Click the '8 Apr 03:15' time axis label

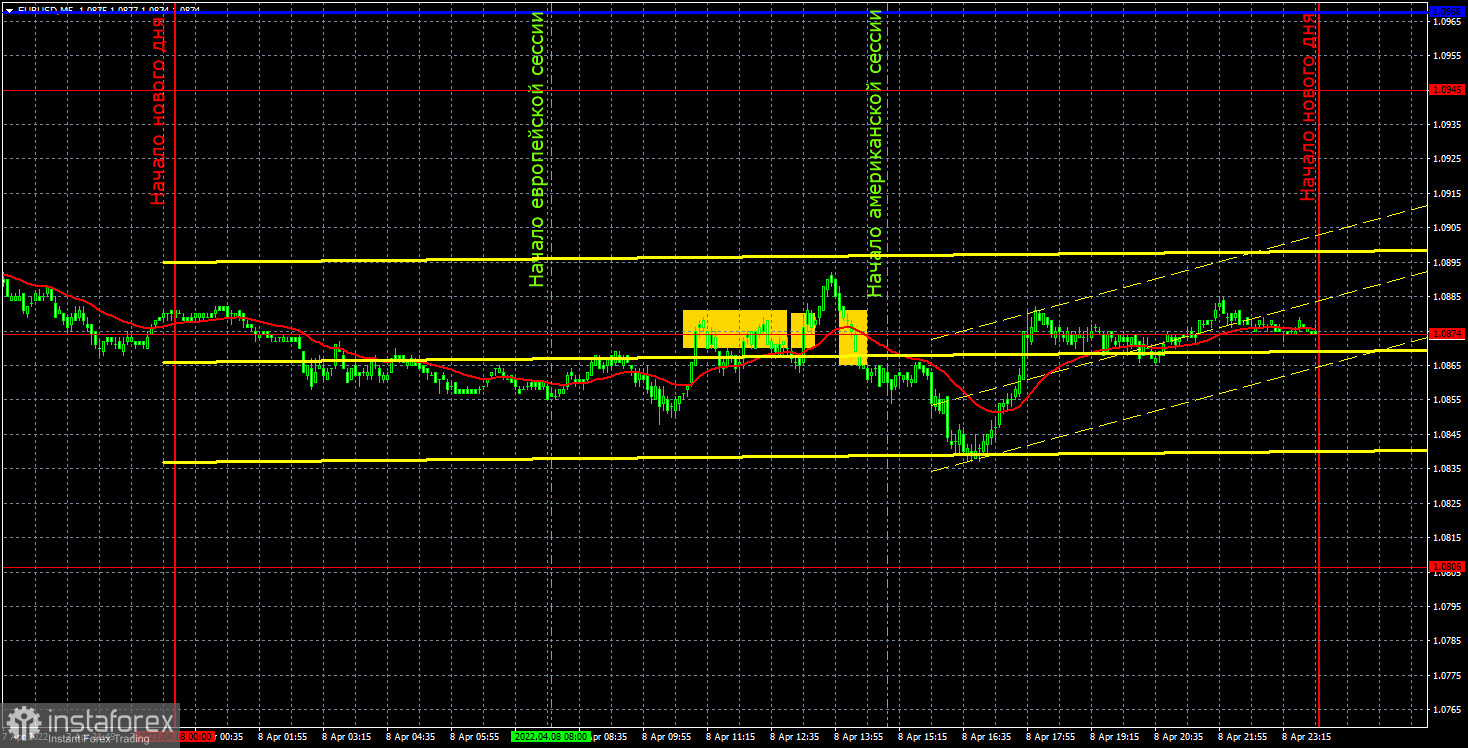[x=347, y=736]
